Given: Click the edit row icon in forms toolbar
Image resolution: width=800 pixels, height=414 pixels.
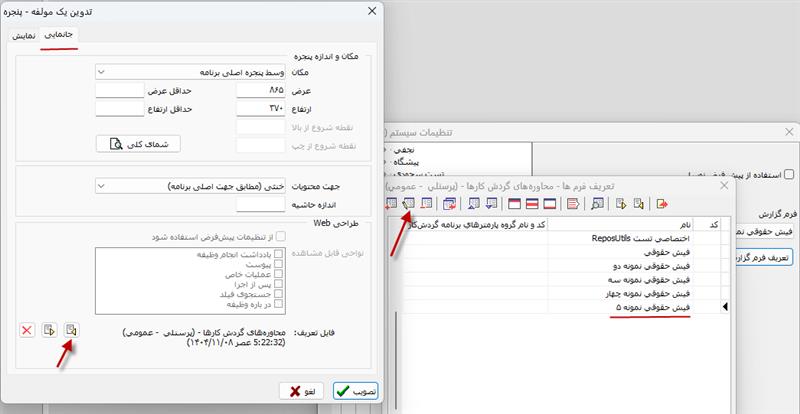Looking at the screenshot, I should point(410,203).
